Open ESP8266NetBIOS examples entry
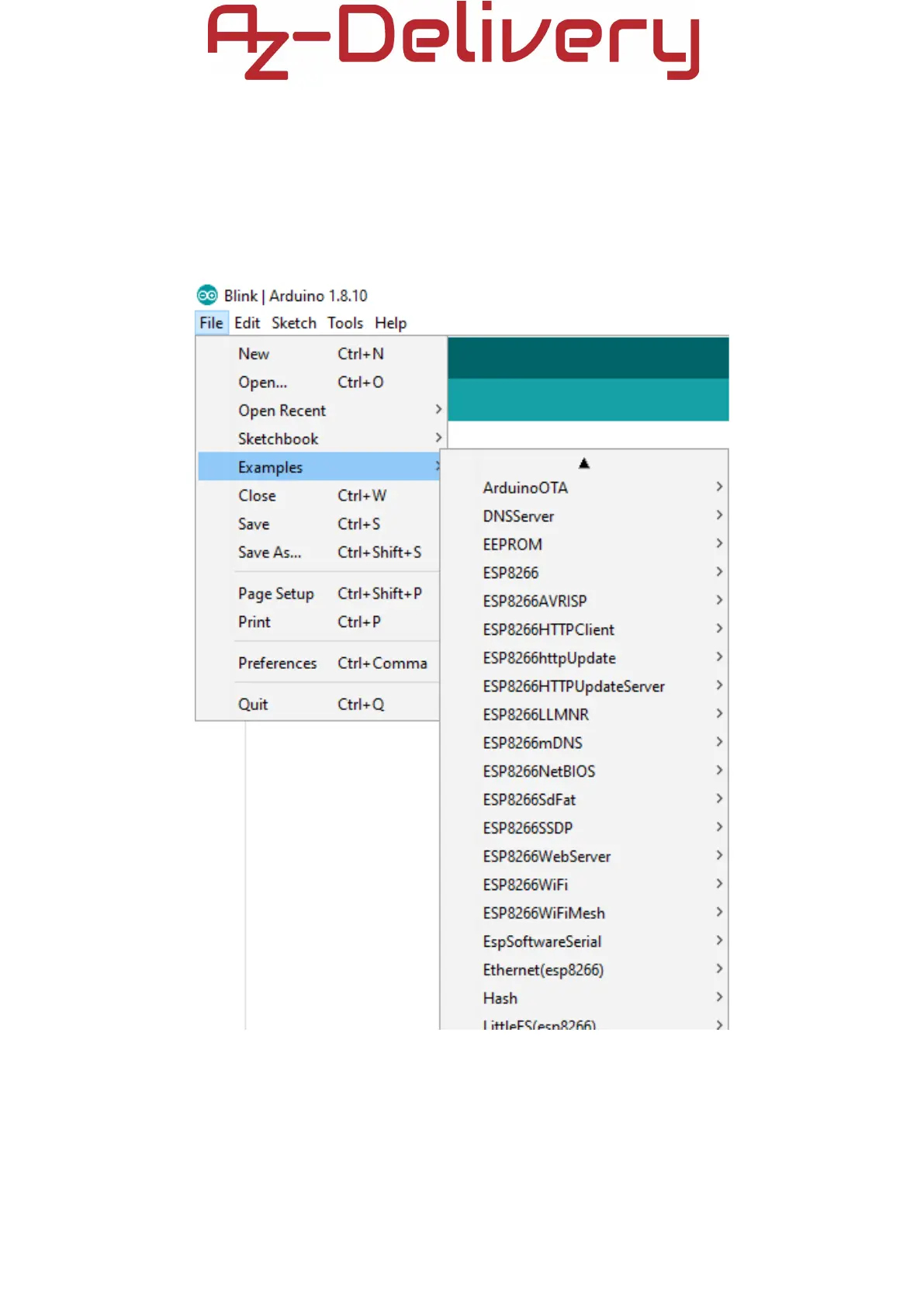This screenshot has width=924, height=1306. [x=584, y=771]
